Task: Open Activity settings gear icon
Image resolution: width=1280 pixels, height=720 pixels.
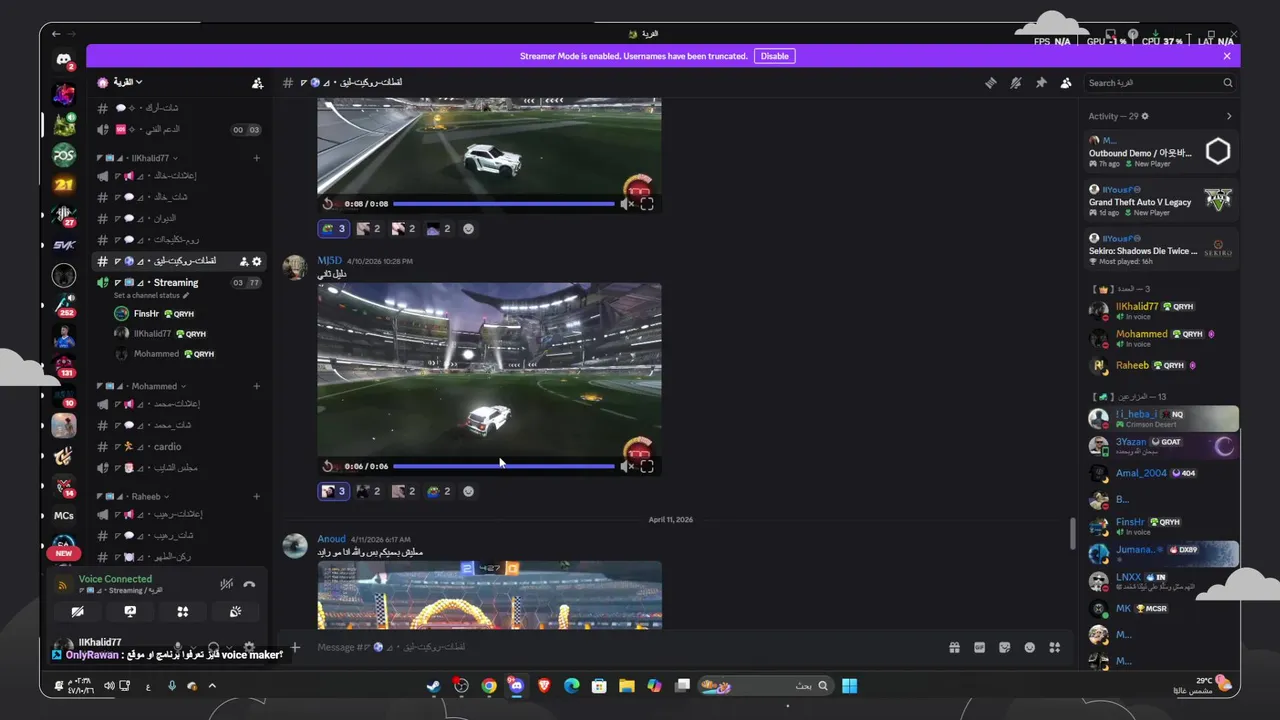Action: point(1145,116)
